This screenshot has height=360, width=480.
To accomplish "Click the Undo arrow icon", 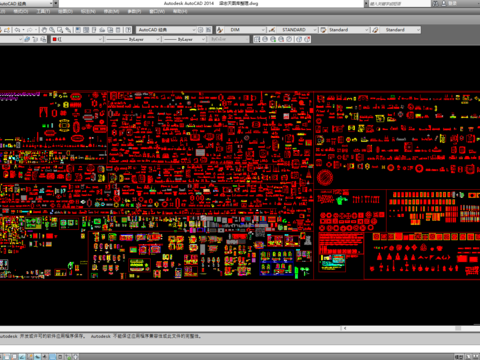I will (x=18, y=30).
